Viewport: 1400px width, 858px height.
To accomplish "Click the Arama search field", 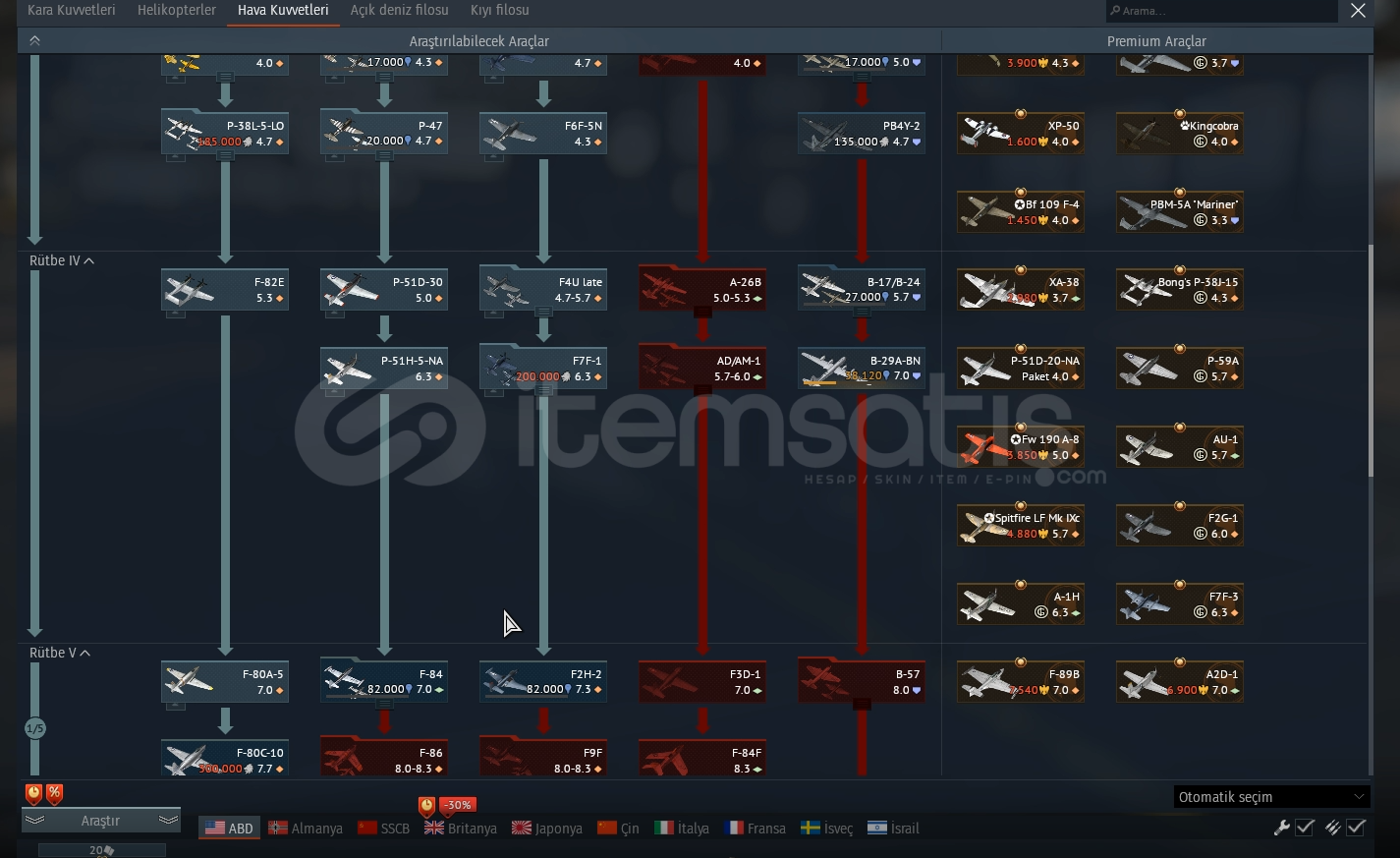I will coord(1221,11).
